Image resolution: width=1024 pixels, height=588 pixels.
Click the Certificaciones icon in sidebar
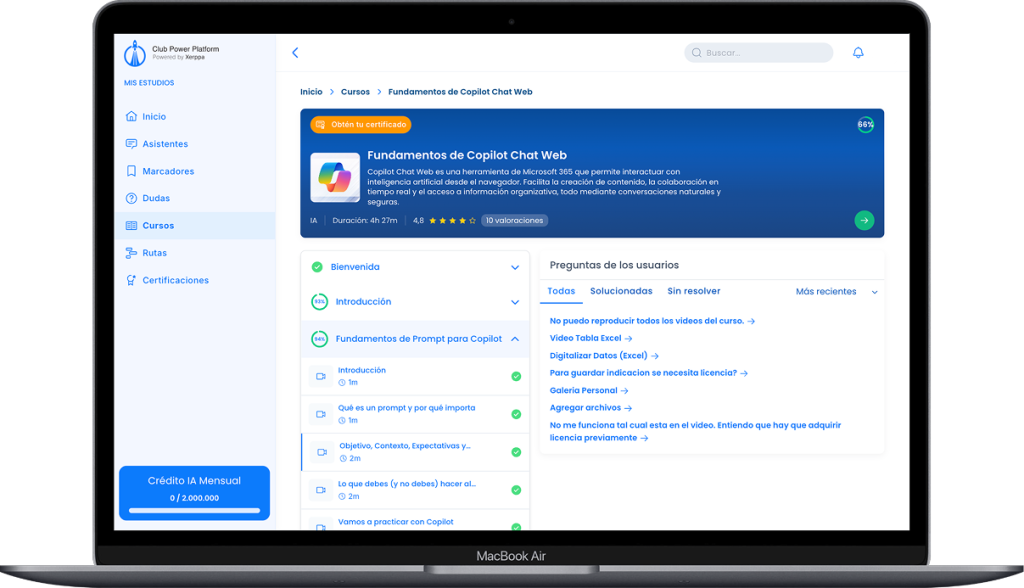131,280
